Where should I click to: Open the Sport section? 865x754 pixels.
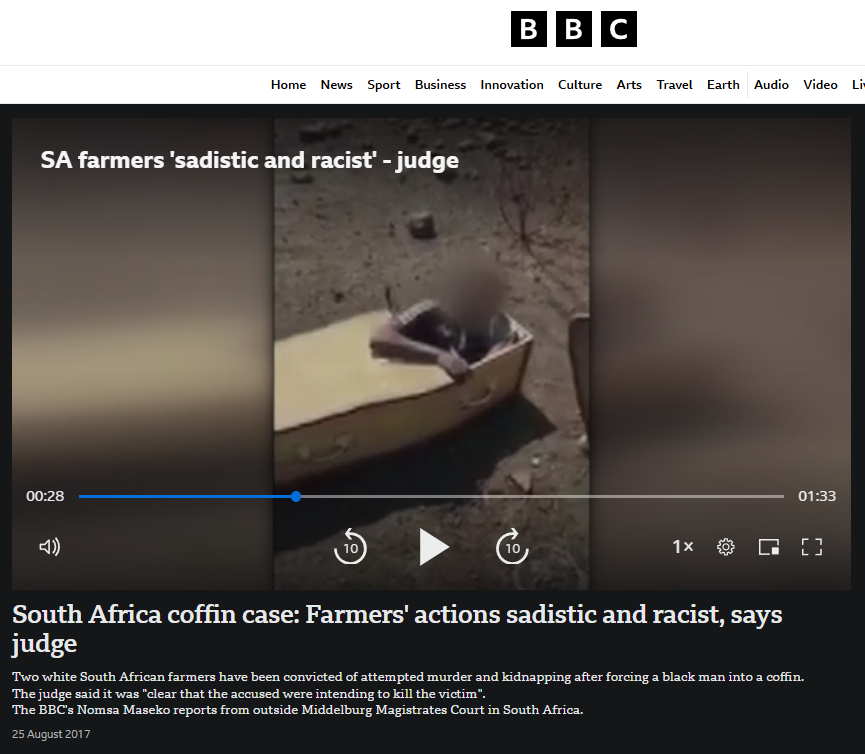pyautogui.click(x=383, y=85)
